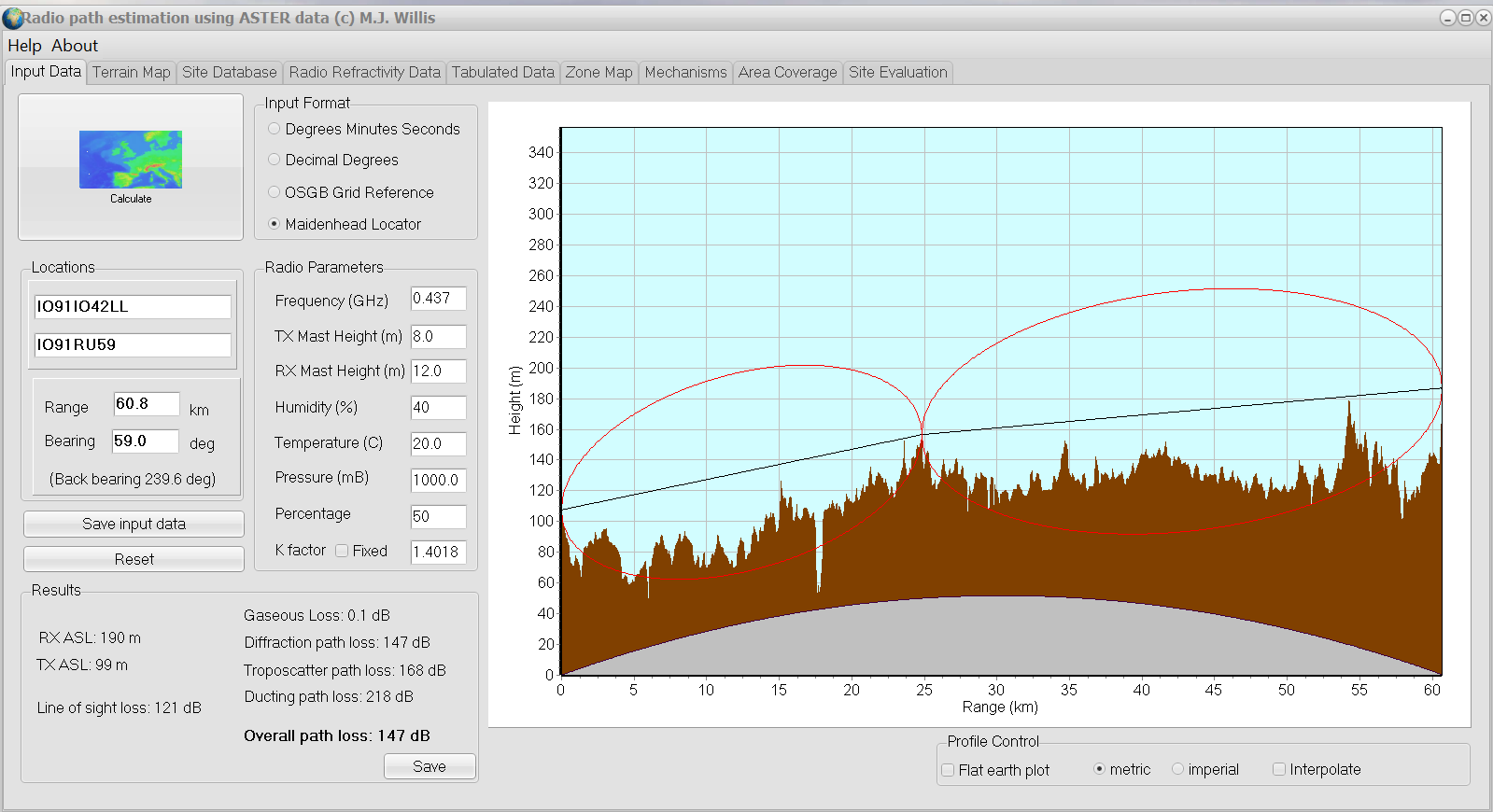Open the Help menu
Image resolution: width=1493 pixels, height=812 pixels.
24,46
